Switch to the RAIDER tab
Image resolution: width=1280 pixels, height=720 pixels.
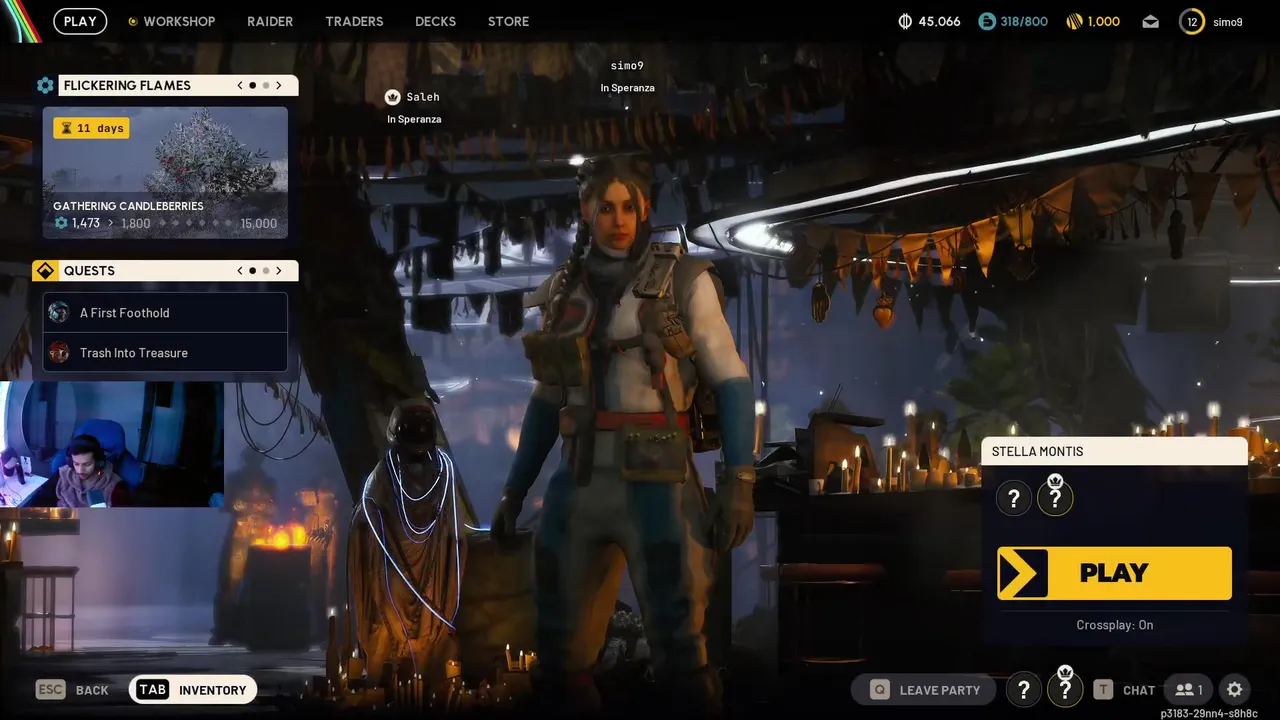pyautogui.click(x=270, y=21)
